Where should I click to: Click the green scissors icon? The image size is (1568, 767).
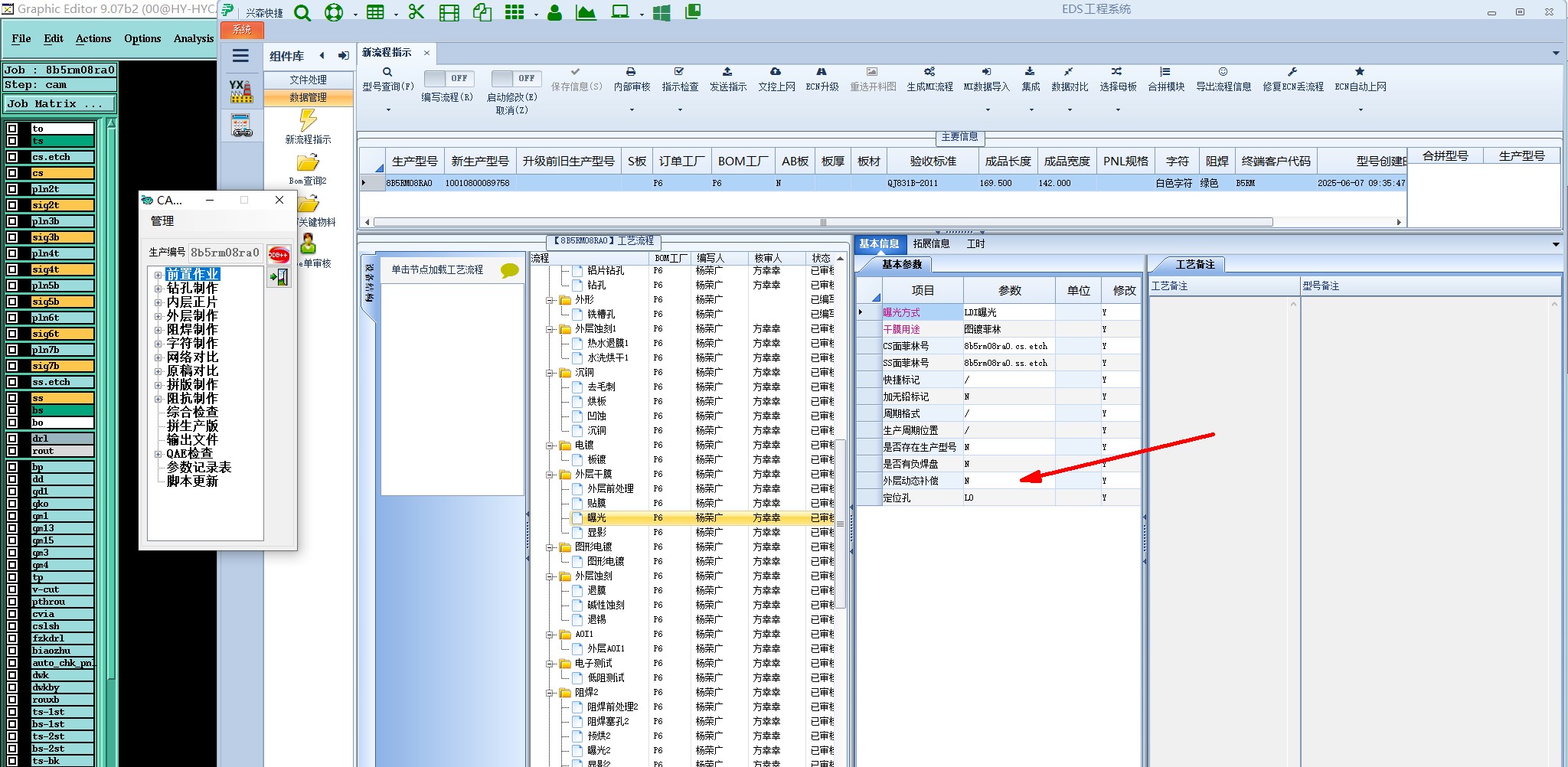click(416, 12)
